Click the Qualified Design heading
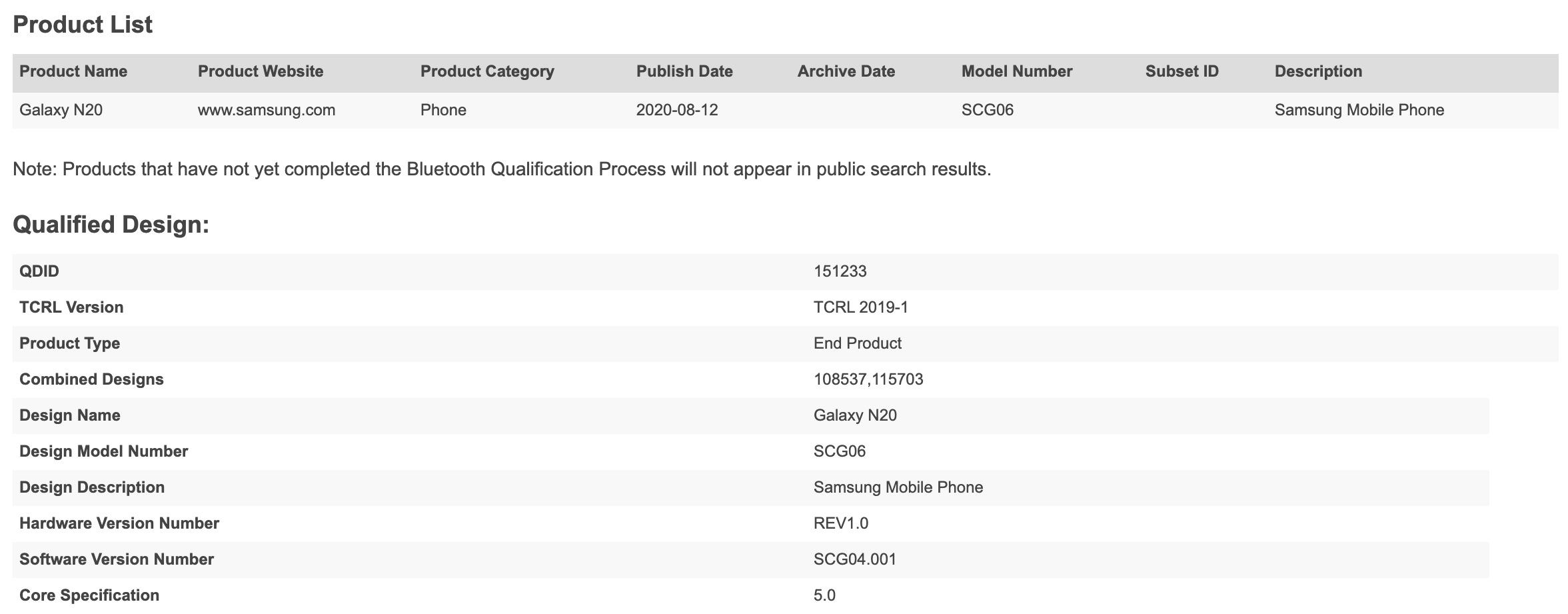This screenshot has height=614, width=1568. pyautogui.click(x=111, y=225)
